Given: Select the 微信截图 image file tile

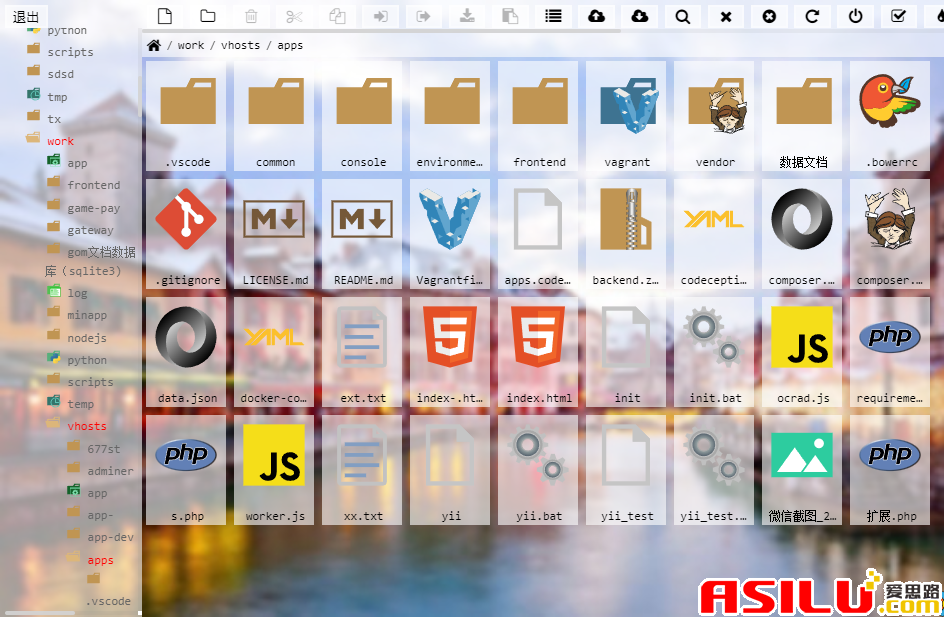Looking at the screenshot, I should [x=803, y=470].
